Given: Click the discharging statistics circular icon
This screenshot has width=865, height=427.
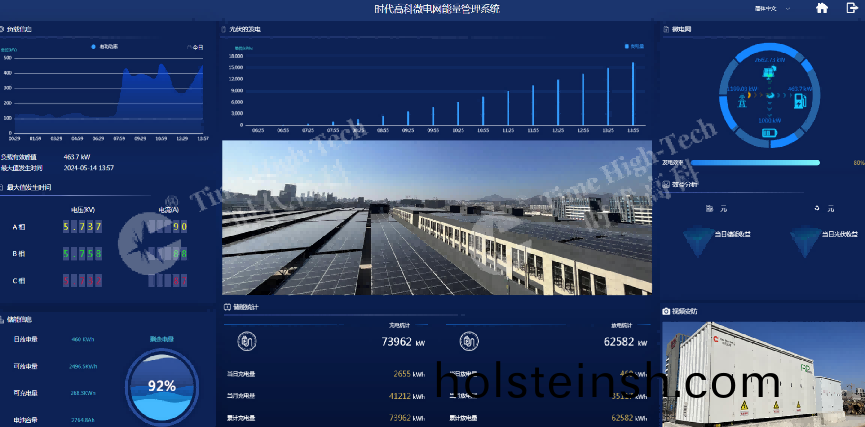Looking at the screenshot, I should point(467,341).
